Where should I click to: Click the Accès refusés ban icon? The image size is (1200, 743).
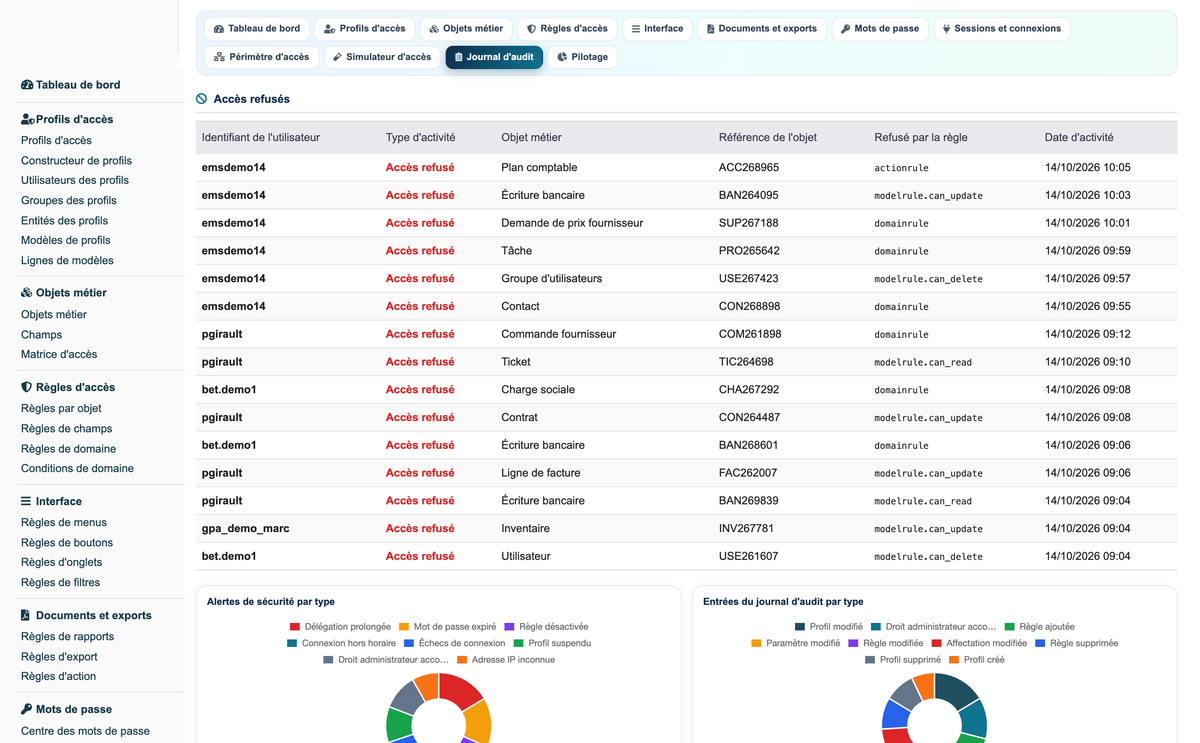tap(202, 99)
